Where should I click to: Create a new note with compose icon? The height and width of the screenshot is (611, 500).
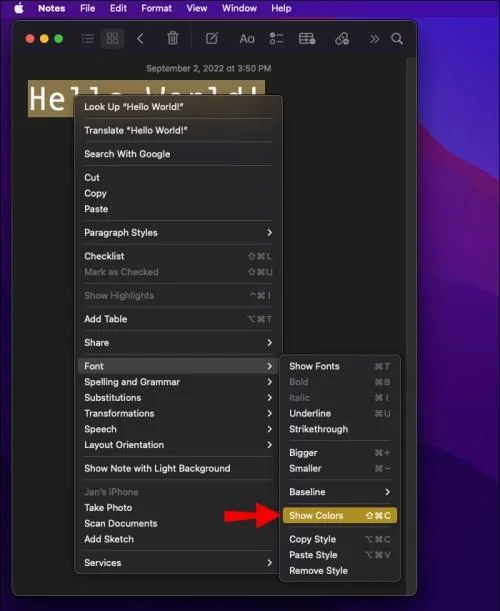point(212,38)
